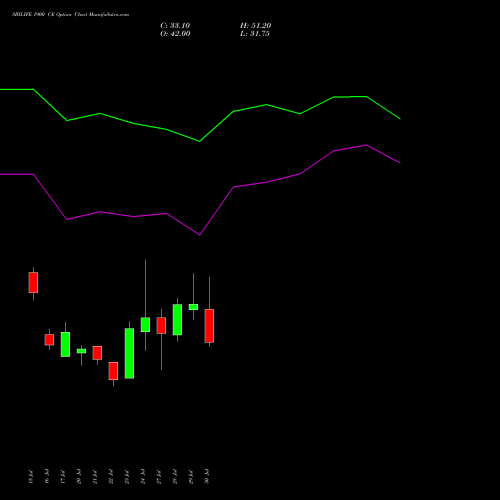The height and width of the screenshot is (500, 500).
Task: Select the 29 Jul date label
Action: pyautogui.click(x=191, y=476)
